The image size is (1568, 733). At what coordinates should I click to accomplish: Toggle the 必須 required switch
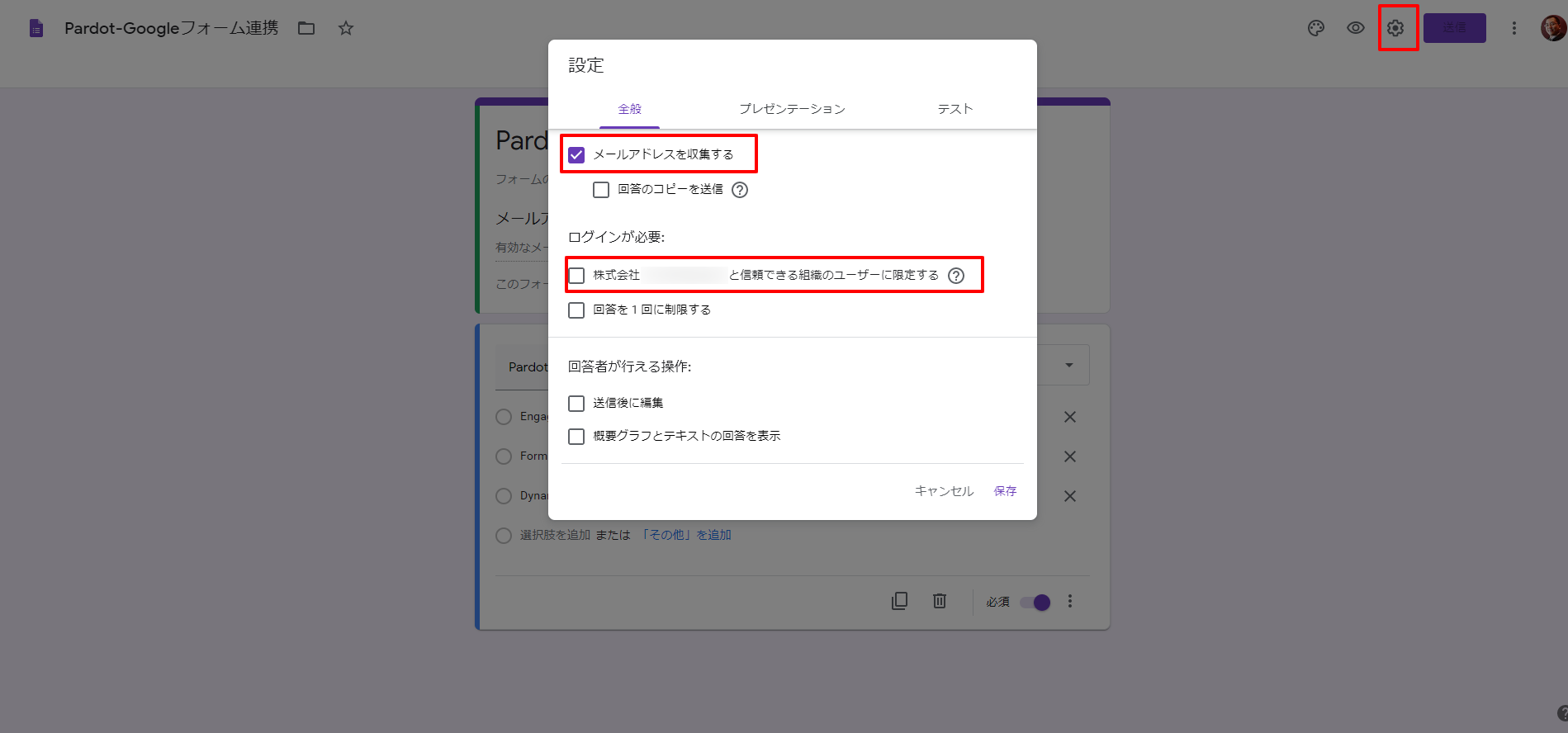[1035, 603]
